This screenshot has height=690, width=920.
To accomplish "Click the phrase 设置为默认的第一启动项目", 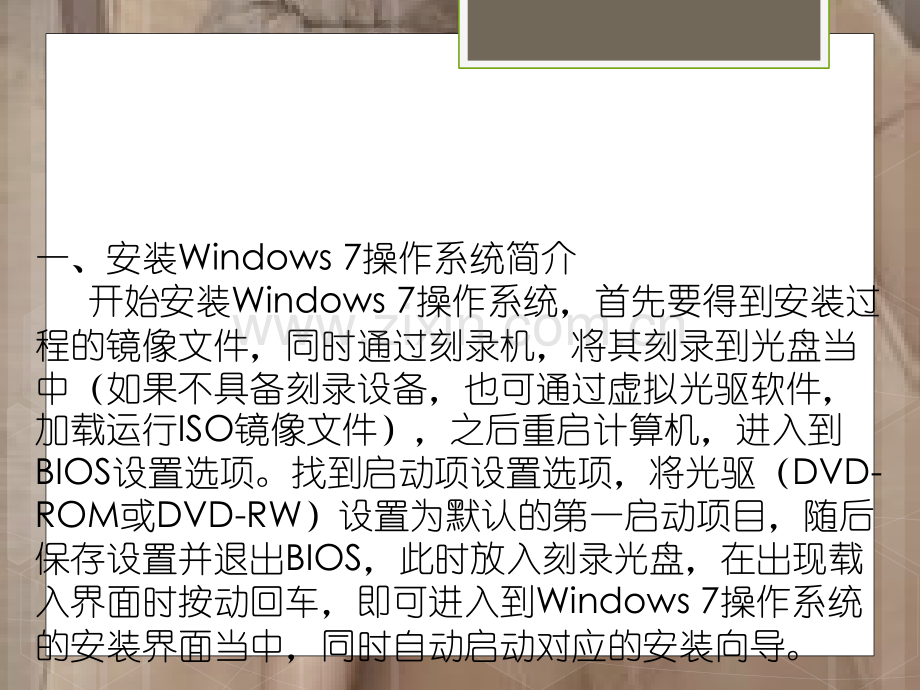I will pyautogui.click(x=552, y=516).
